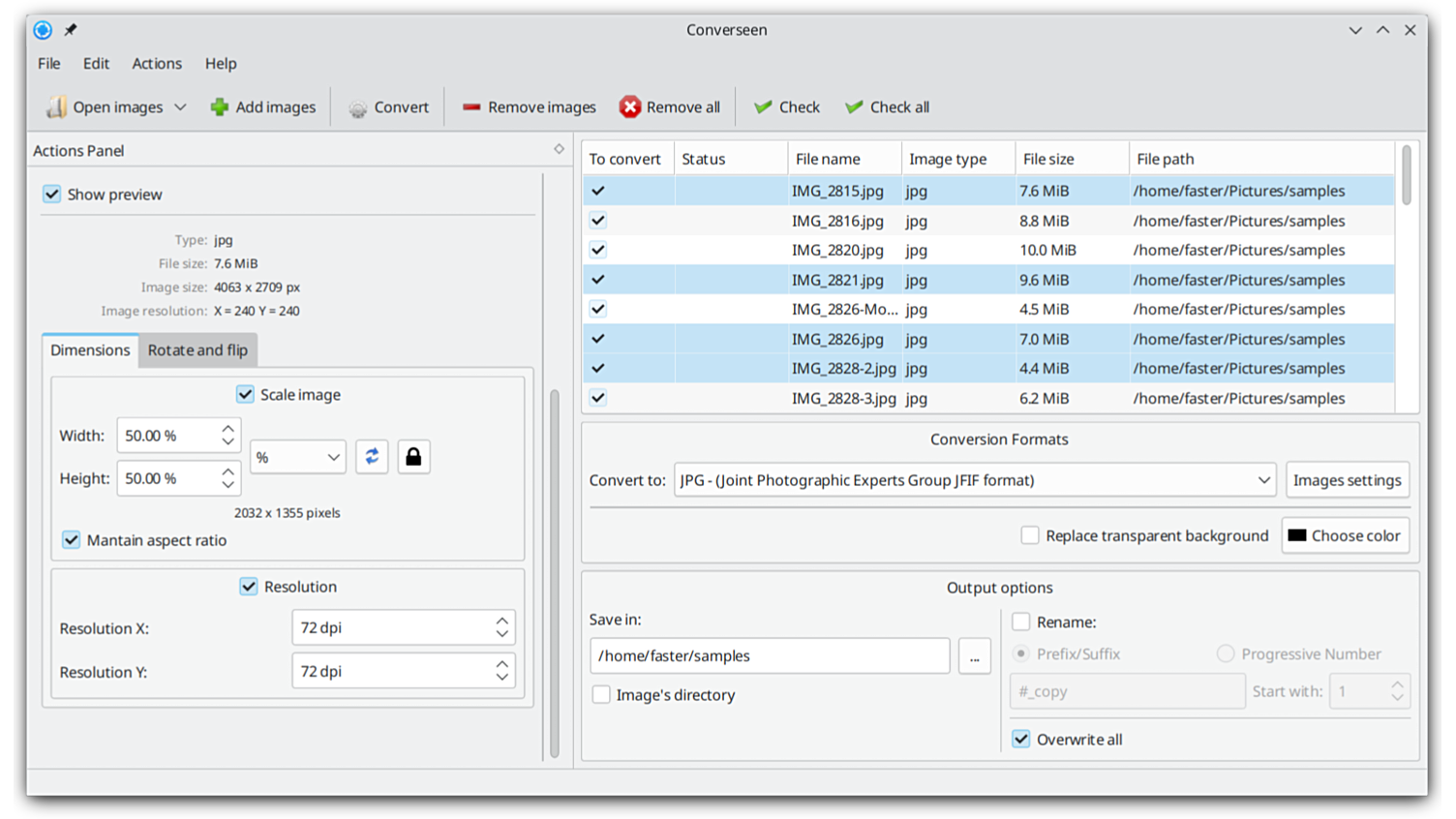Click the Images settings button
The image size is (1456, 819).
click(x=1347, y=480)
